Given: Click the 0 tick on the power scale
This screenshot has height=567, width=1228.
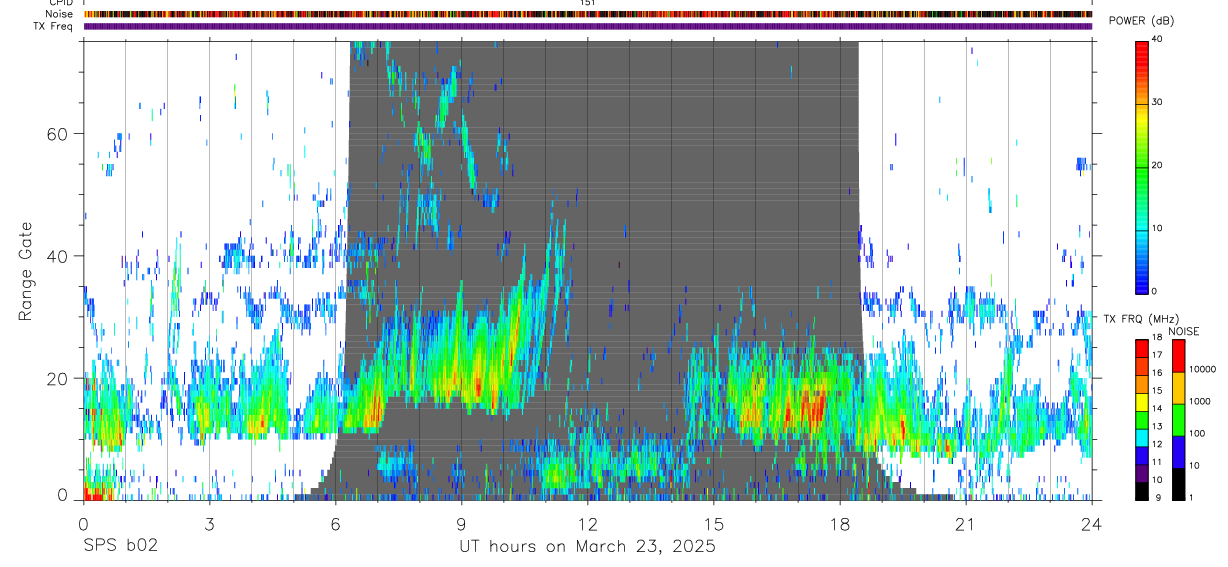Looking at the screenshot, I should (x=1155, y=291).
